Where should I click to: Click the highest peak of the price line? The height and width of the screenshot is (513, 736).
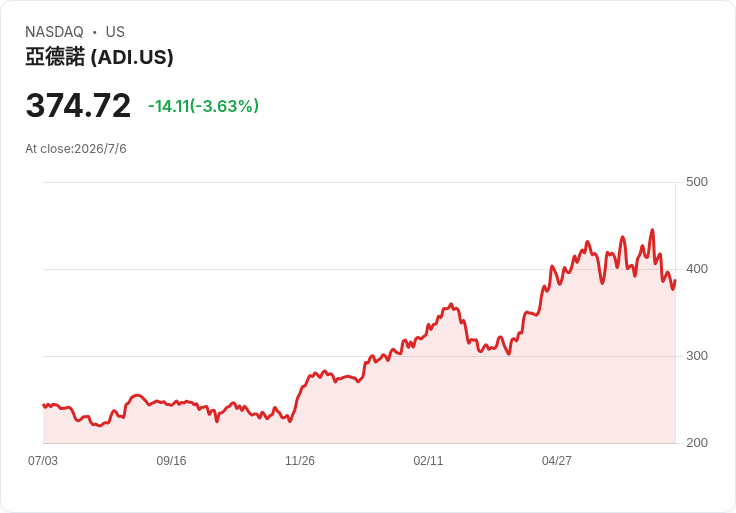click(652, 230)
